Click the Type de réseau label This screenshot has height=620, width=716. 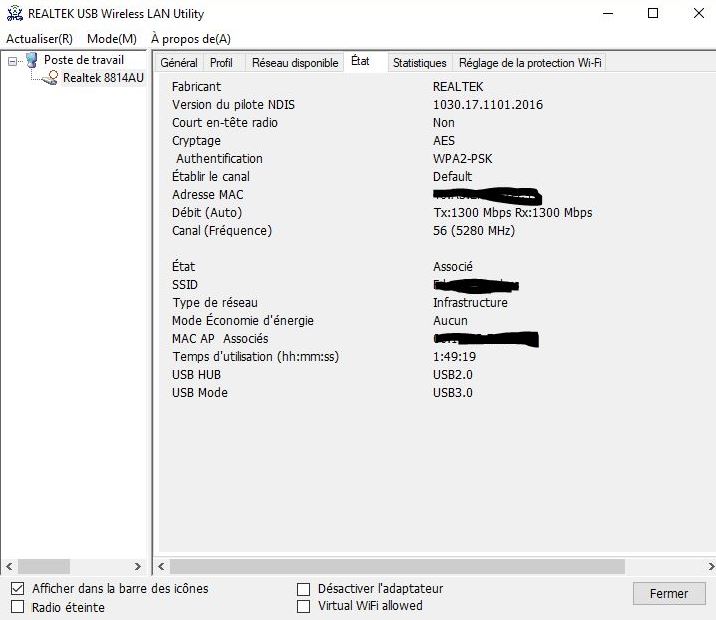(215, 303)
